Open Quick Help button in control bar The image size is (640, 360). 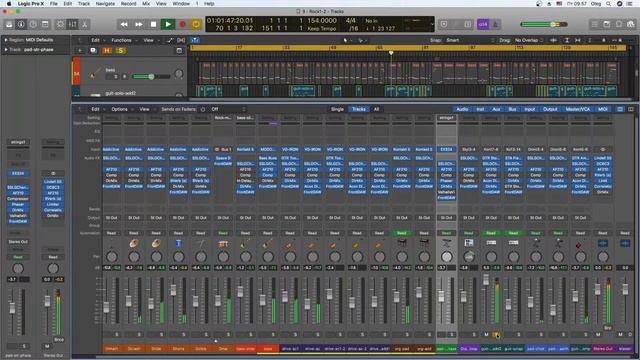(33, 24)
